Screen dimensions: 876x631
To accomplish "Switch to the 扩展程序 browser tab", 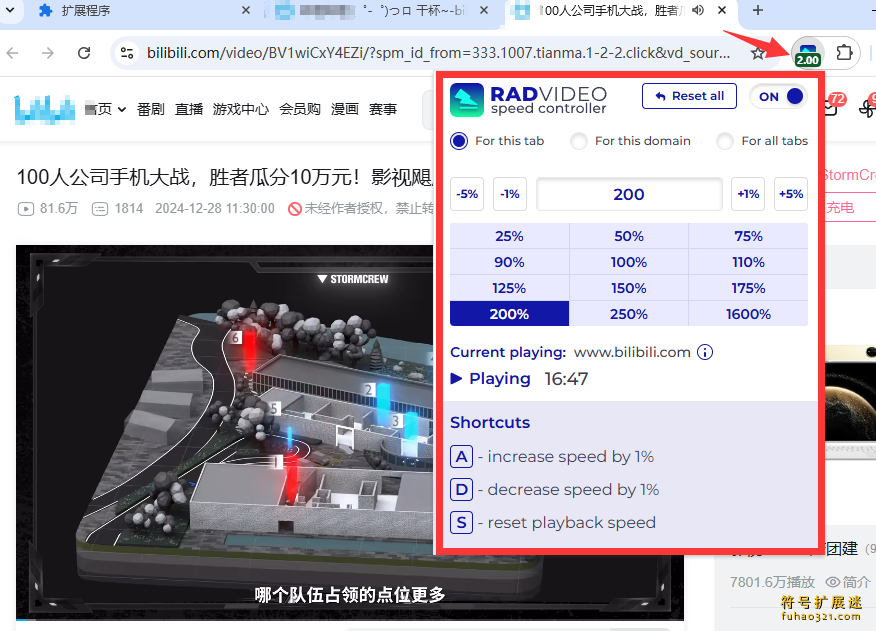I will (x=142, y=11).
